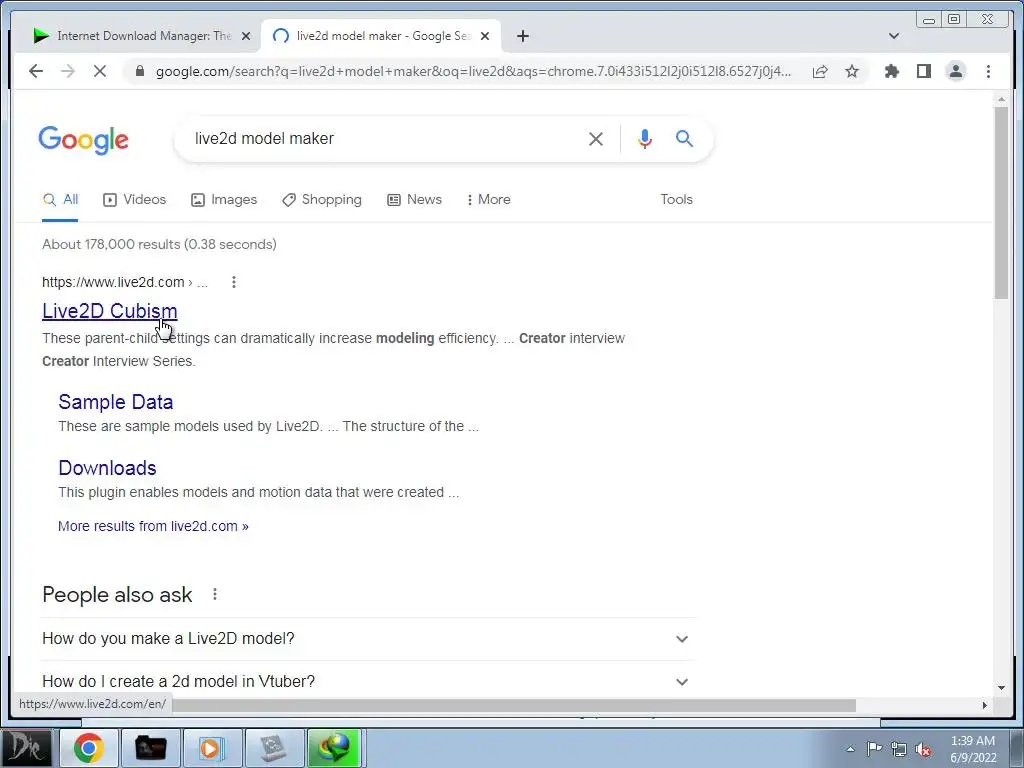This screenshot has height=768, width=1024.
Task: Switch to Images results
Action: pos(224,200)
